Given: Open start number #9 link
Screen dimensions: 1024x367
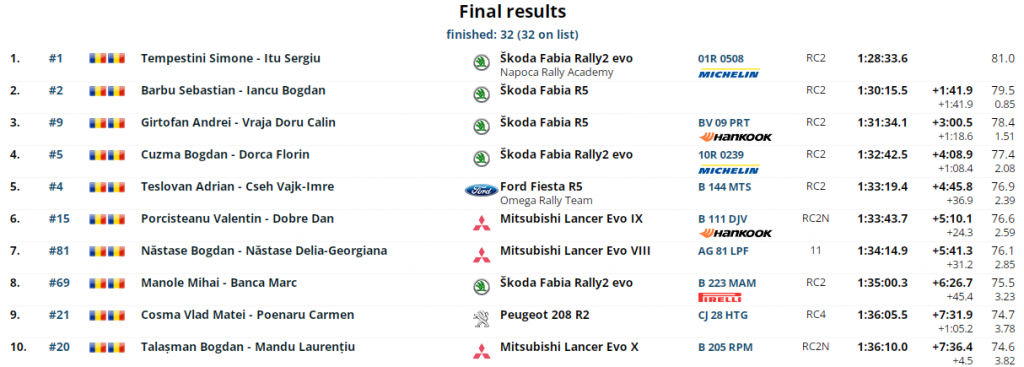Looking at the screenshot, I should click(56, 122).
